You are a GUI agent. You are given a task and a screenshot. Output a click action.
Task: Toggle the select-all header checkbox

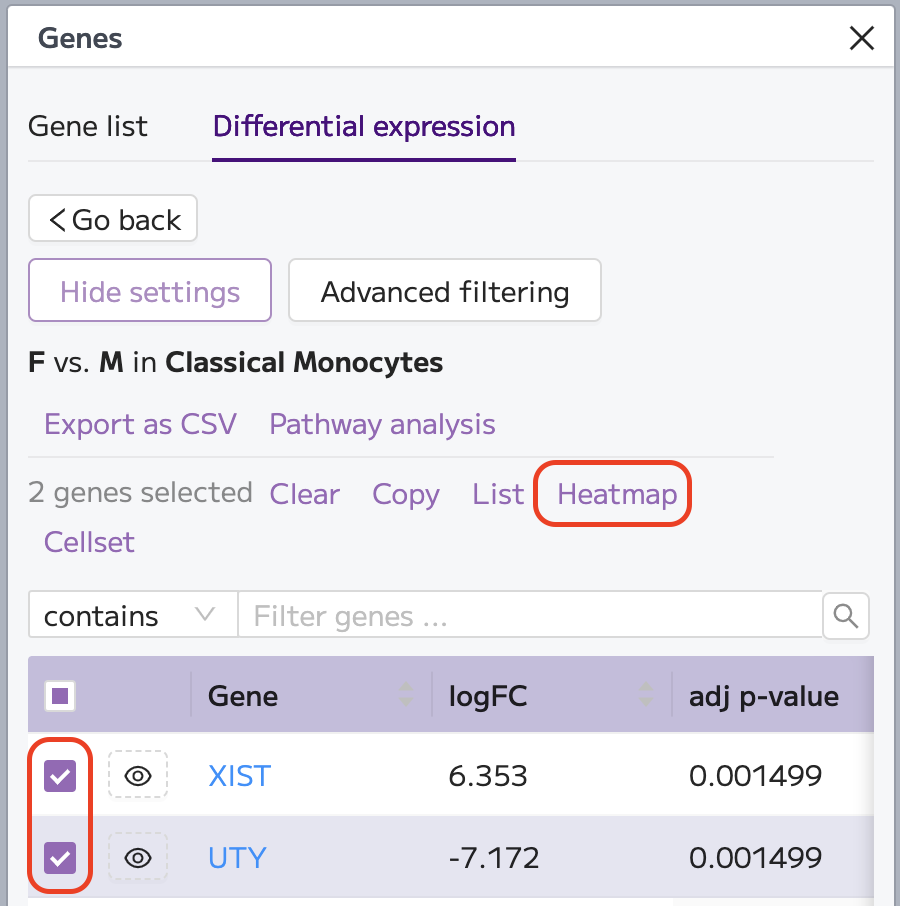point(61,696)
